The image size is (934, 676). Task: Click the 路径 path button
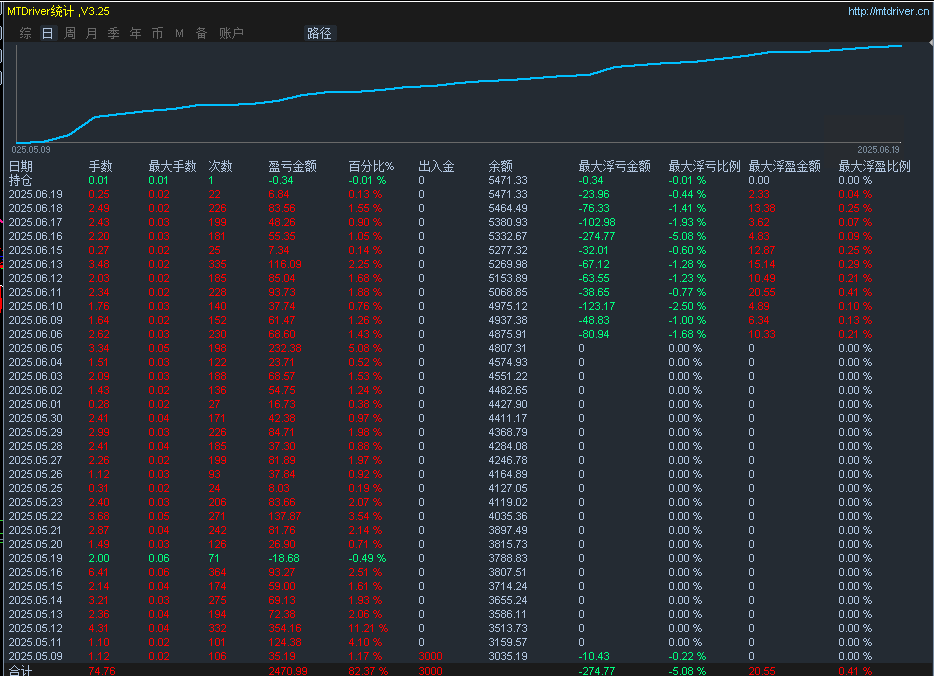coord(319,33)
